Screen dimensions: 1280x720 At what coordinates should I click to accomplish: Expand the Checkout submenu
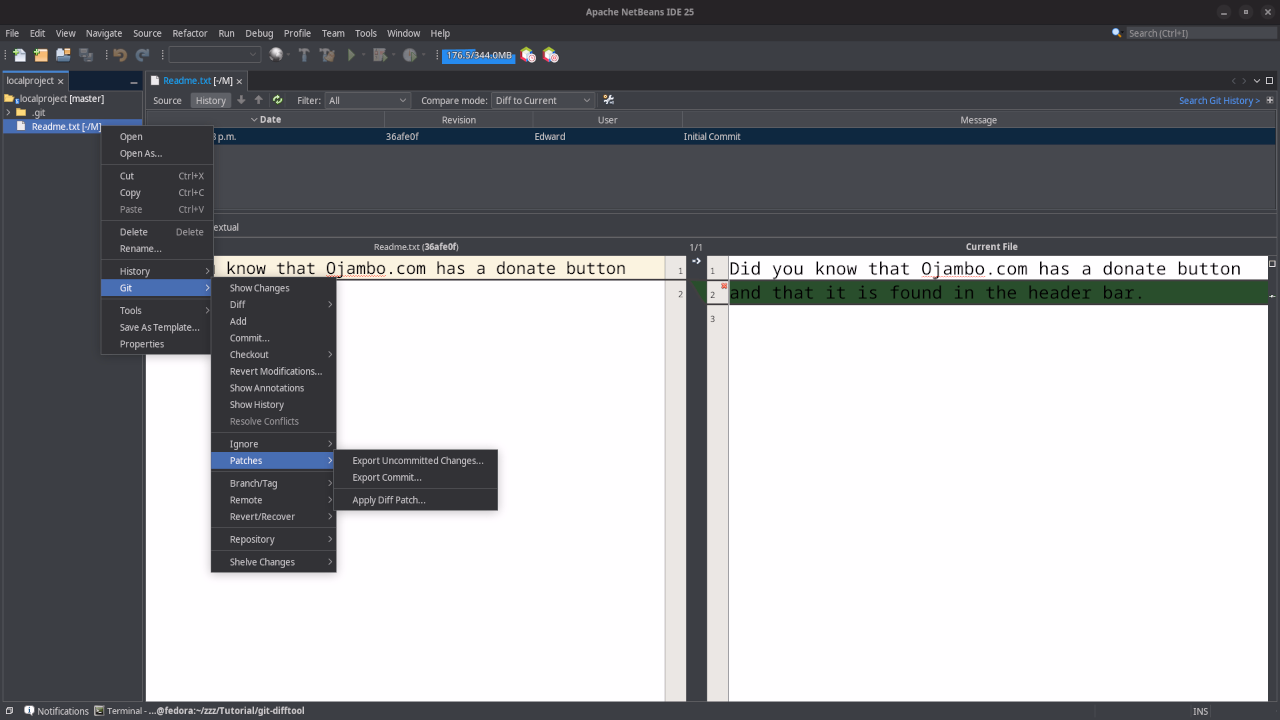point(273,354)
